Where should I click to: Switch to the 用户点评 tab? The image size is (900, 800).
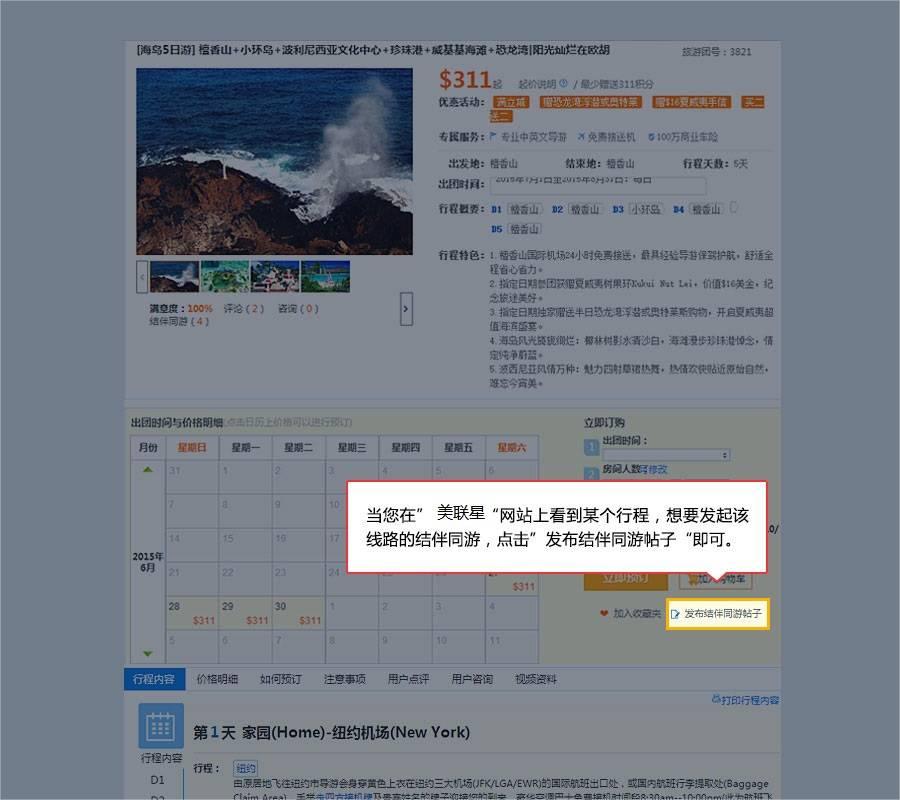tap(408, 679)
